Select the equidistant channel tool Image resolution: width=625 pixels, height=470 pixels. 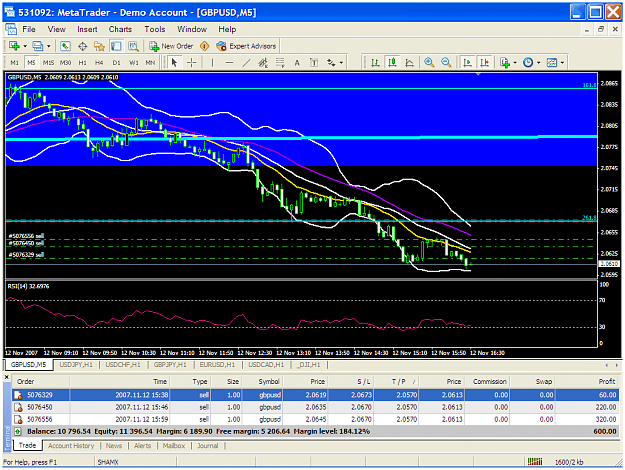click(x=263, y=63)
